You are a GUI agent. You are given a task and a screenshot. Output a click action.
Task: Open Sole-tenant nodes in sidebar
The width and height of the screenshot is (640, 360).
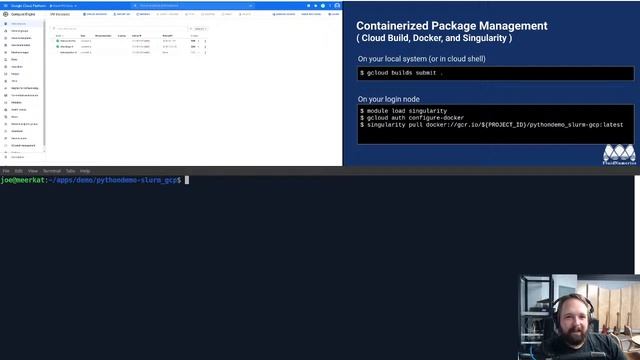click(21, 45)
